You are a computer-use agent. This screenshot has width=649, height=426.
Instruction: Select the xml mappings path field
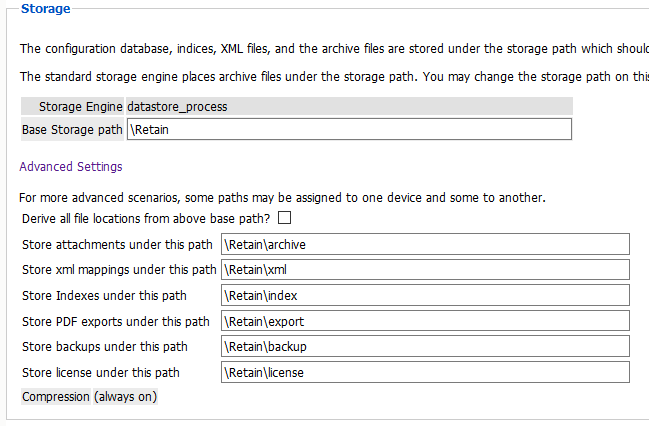[x=425, y=270]
